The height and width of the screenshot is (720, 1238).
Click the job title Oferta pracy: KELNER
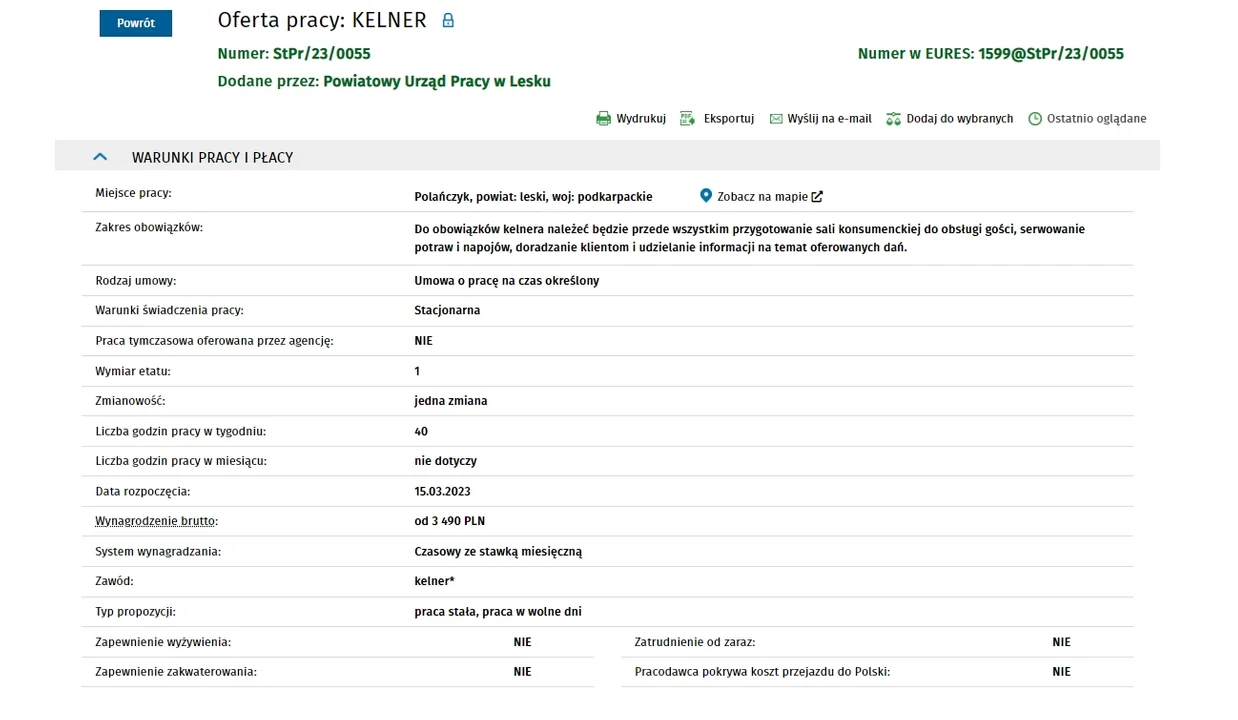[x=322, y=20]
